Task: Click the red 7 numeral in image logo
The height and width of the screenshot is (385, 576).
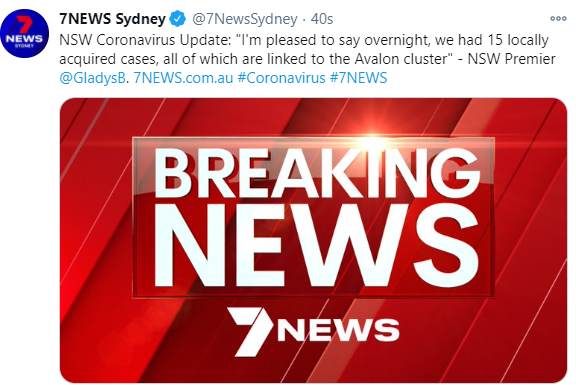Action: coord(251,331)
